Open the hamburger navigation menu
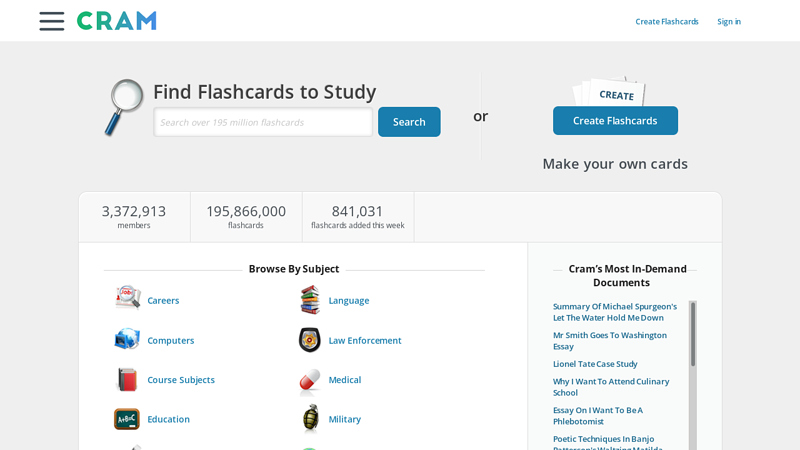Image resolution: width=800 pixels, height=450 pixels. (52, 21)
